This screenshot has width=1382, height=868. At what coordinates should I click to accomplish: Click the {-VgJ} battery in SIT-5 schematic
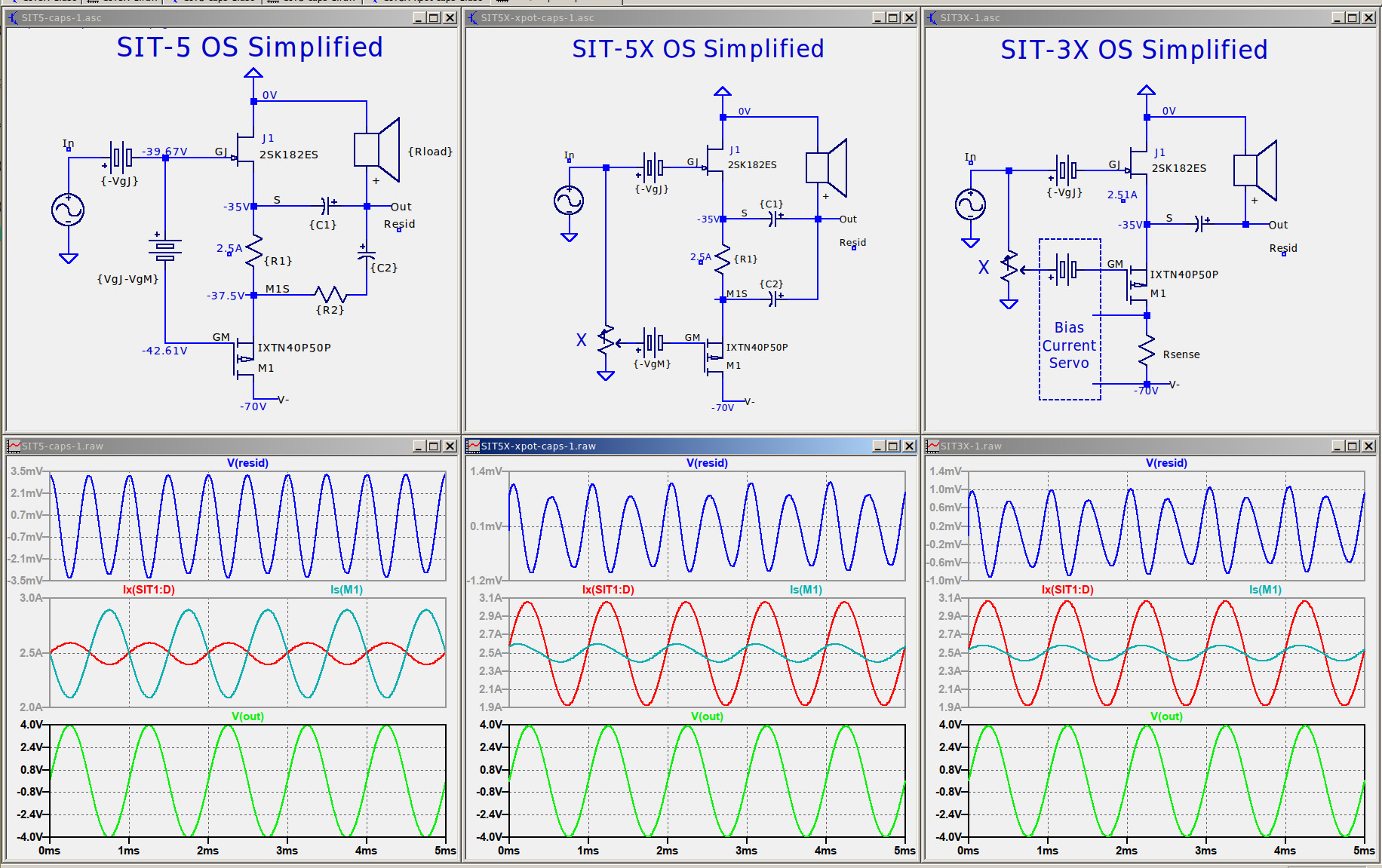120,158
